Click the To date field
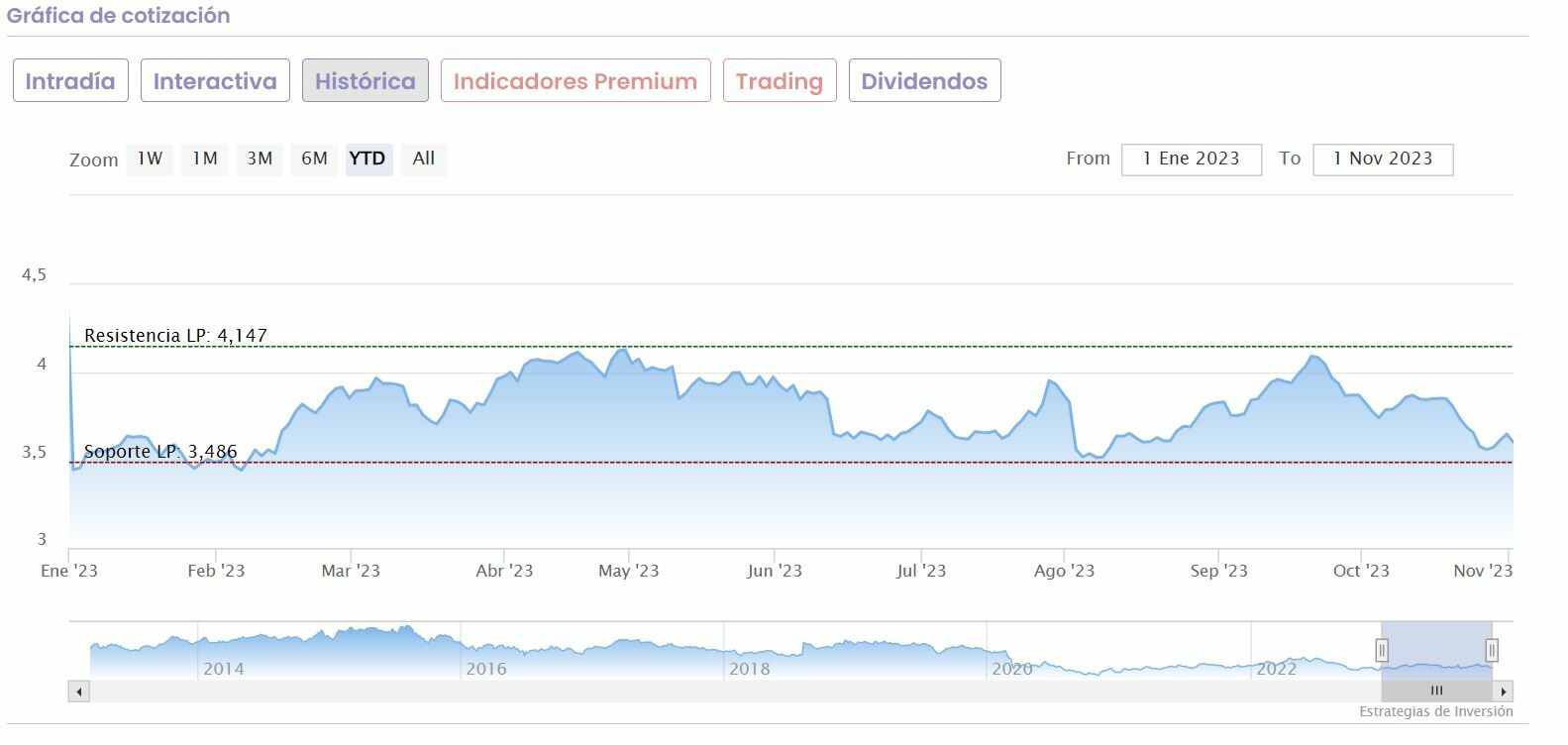Viewport: 1568px width, 745px height. (1383, 160)
